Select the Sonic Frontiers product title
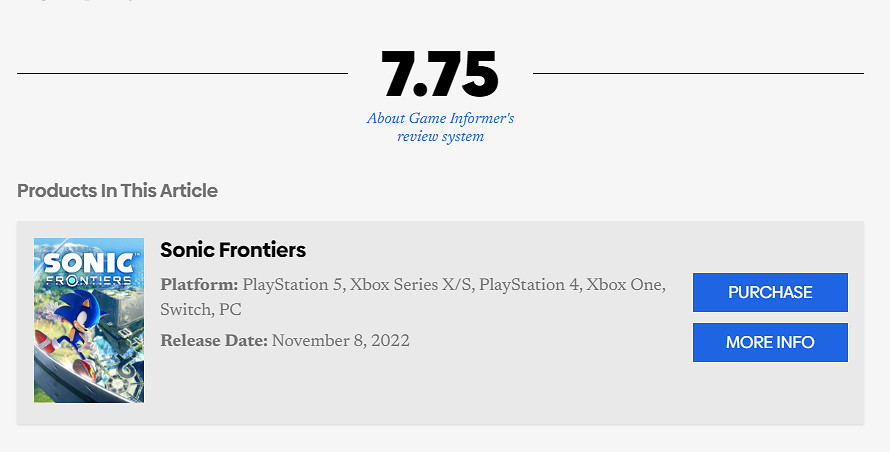The width and height of the screenshot is (890, 452). (233, 249)
